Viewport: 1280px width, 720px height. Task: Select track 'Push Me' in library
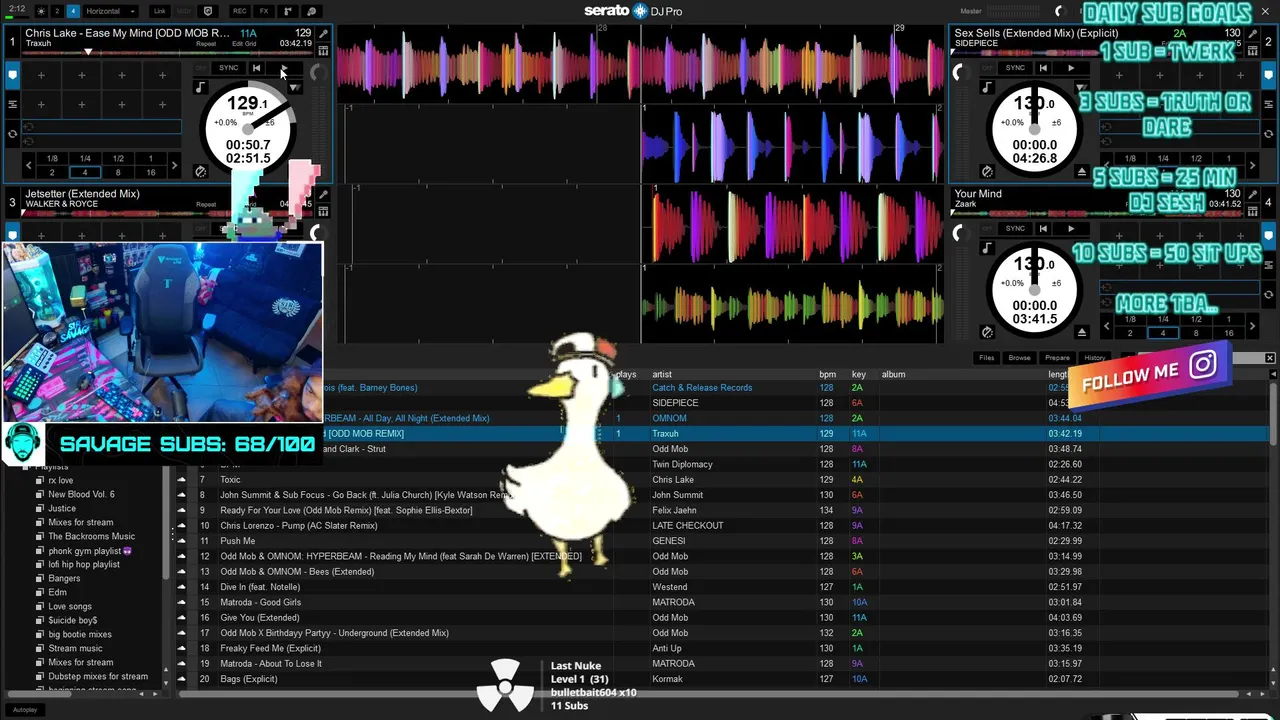238,541
